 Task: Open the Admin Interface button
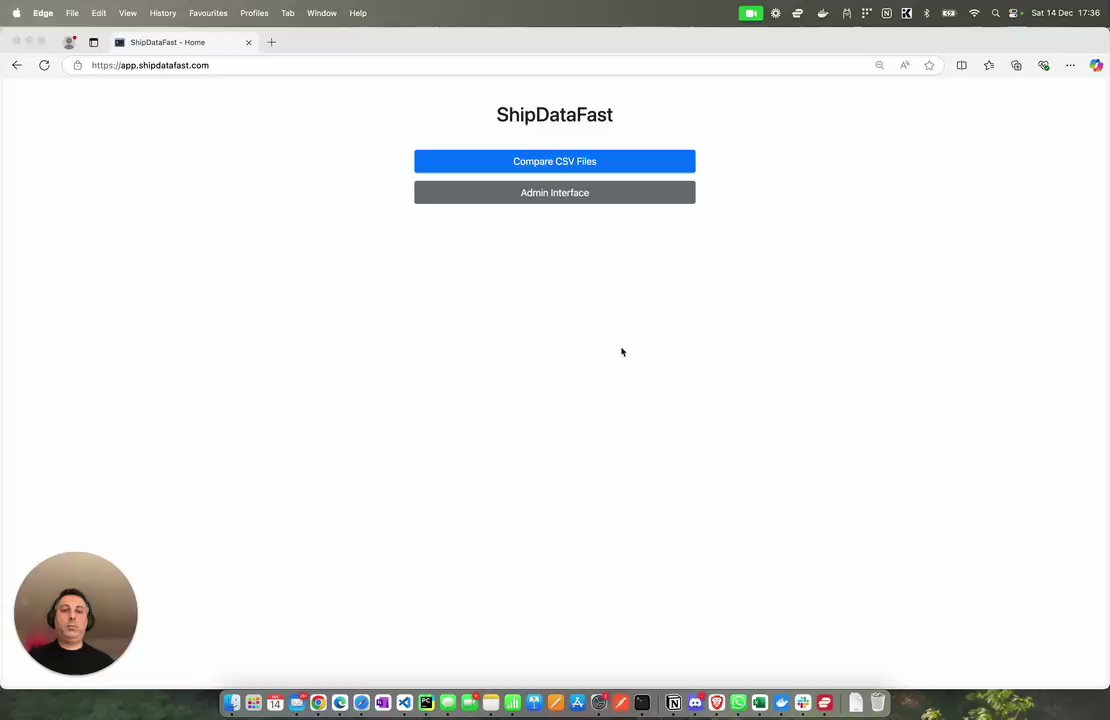pyautogui.click(x=554, y=193)
